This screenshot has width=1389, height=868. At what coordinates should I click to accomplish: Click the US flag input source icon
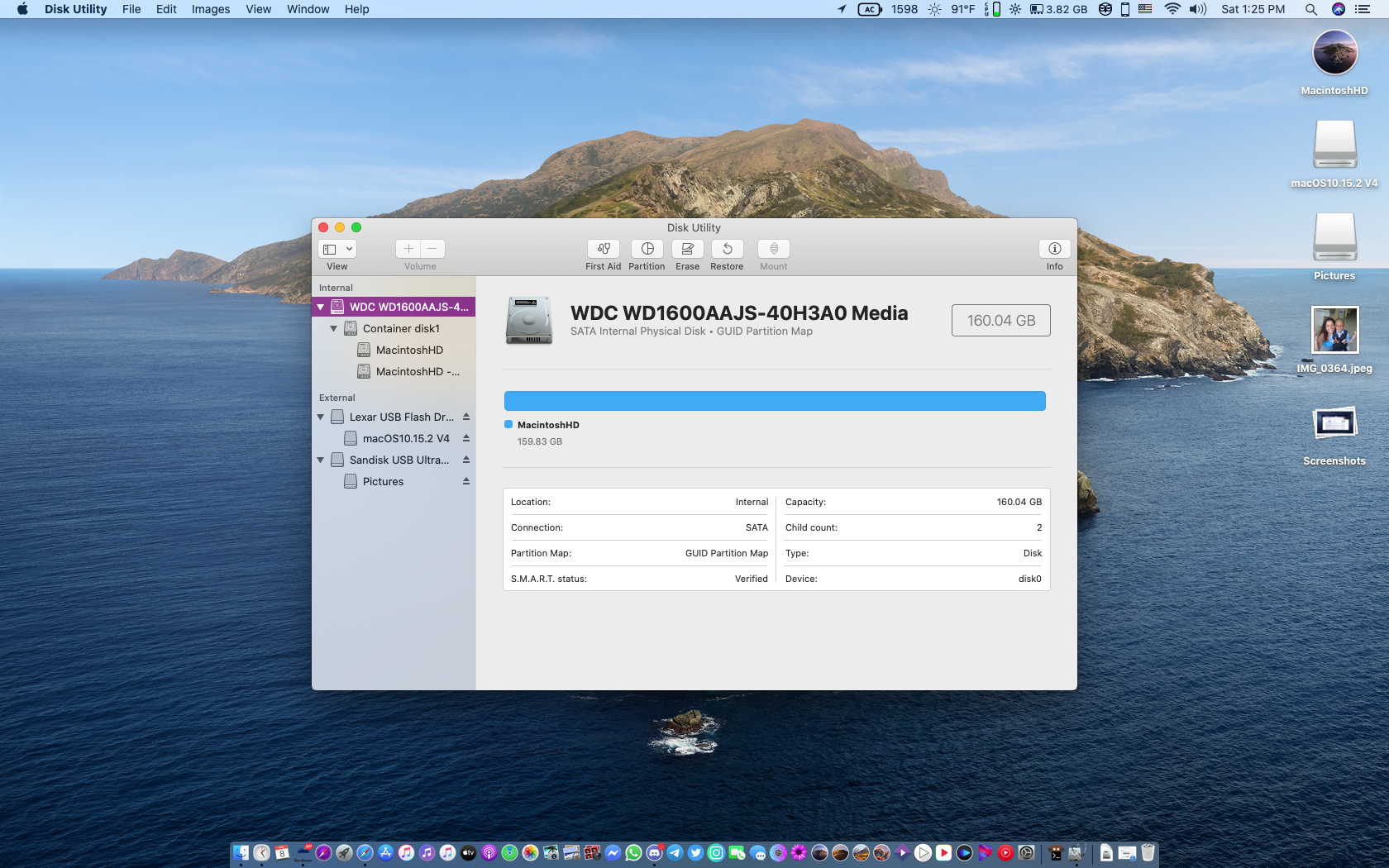(1145, 9)
